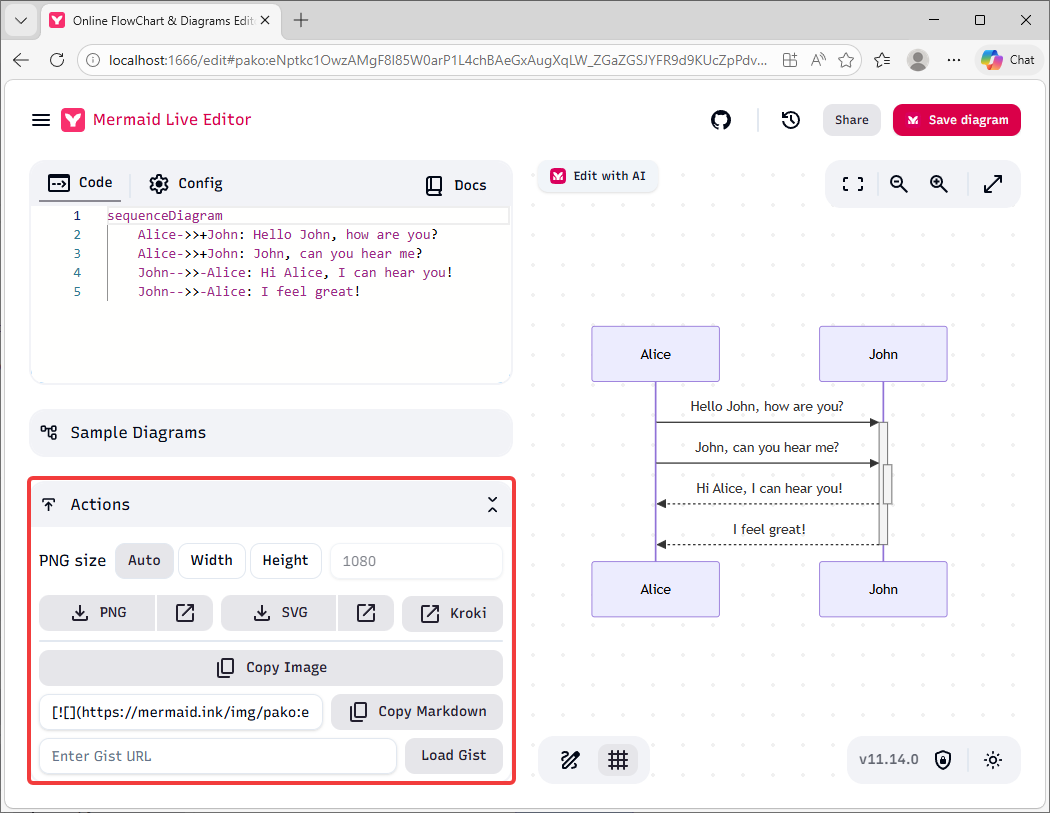Open diagram in full screen view
The width and height of the screenshot is (1050, 813).
[992, 184]
